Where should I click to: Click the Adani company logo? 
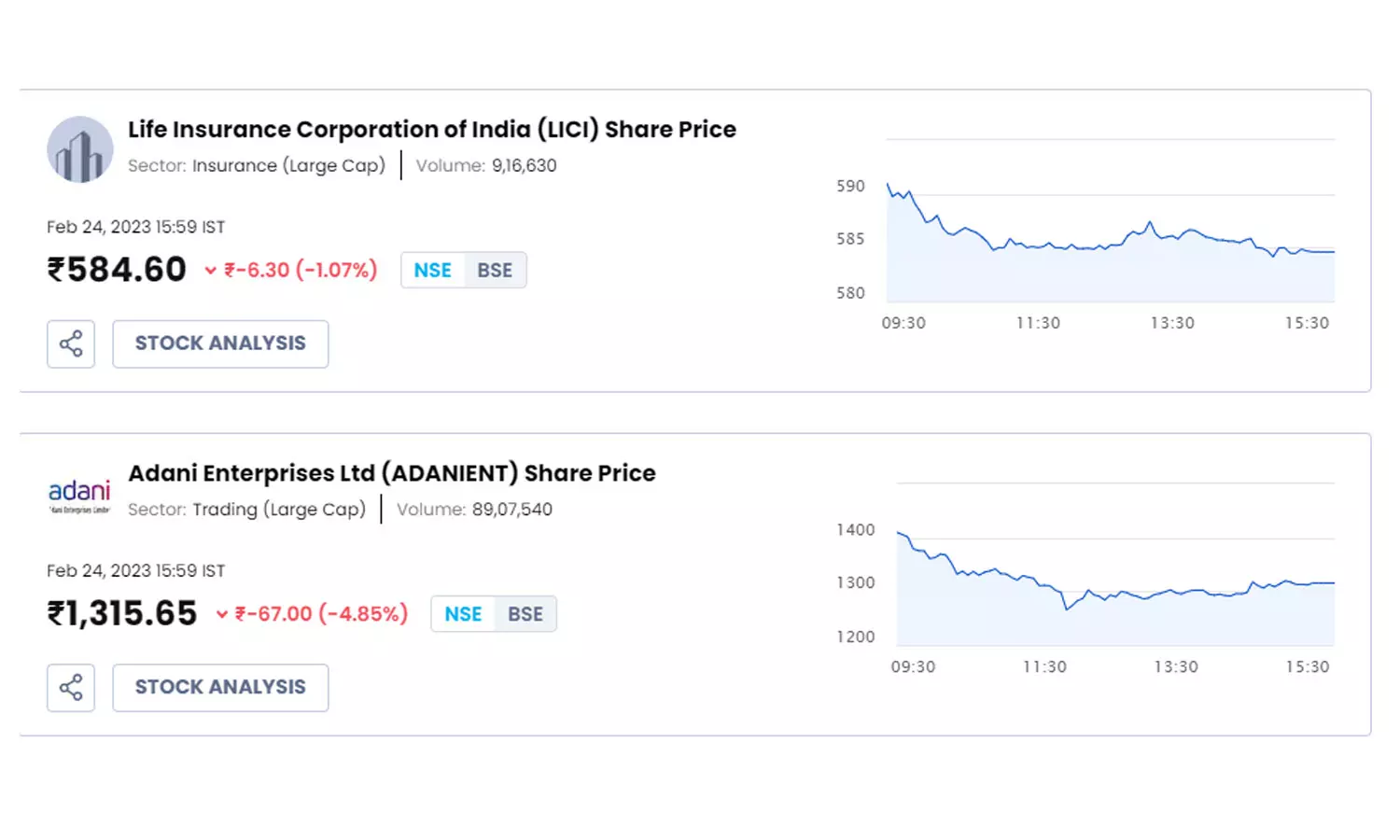point(79,495)
